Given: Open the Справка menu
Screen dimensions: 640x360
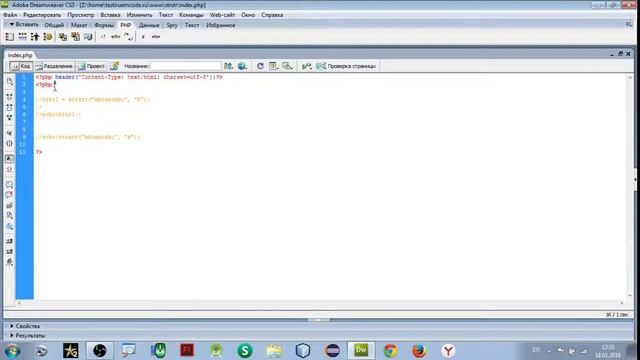Looking at the screenshot, I should (272, 15).
